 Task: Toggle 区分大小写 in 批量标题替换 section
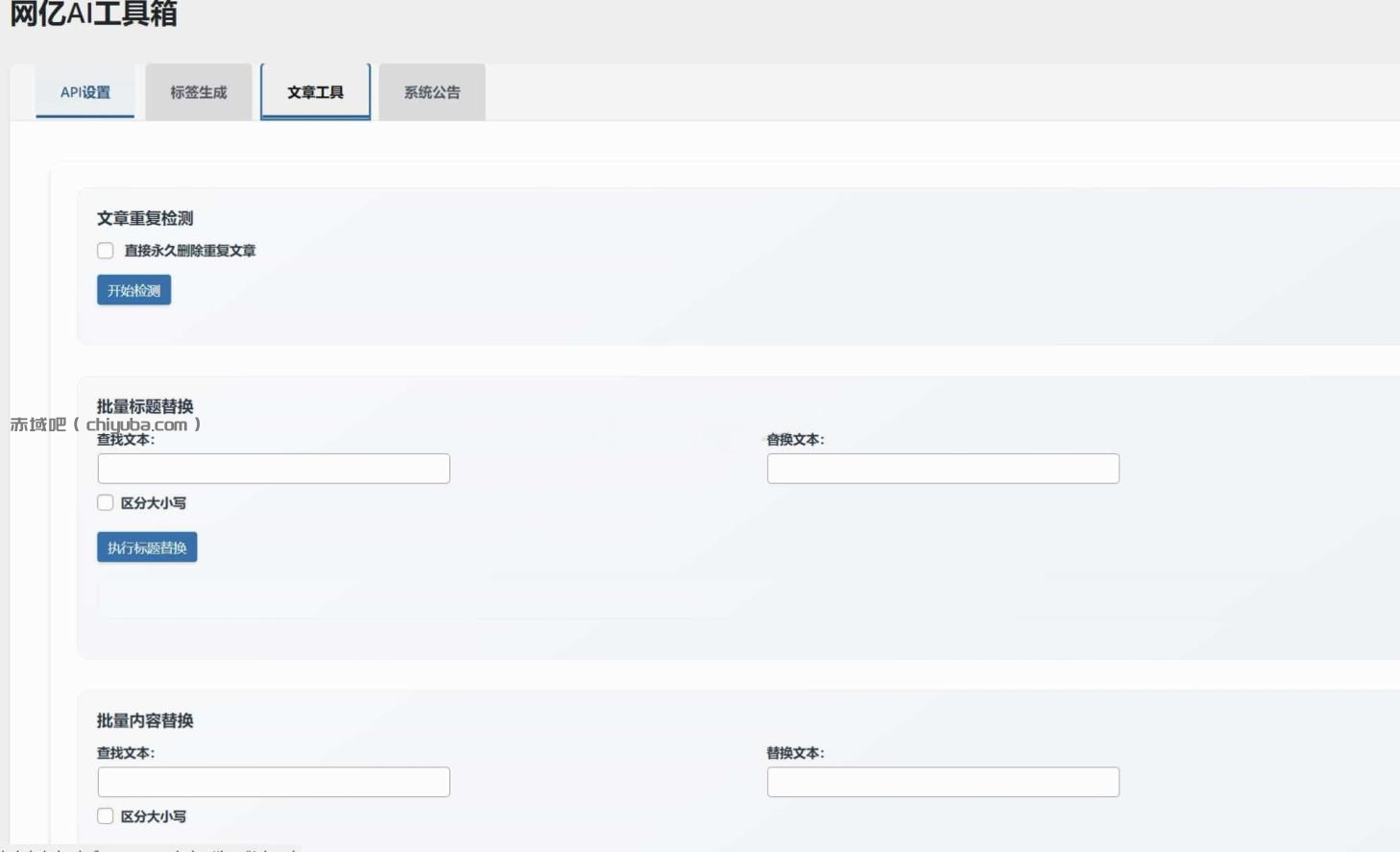coord(105,502)
